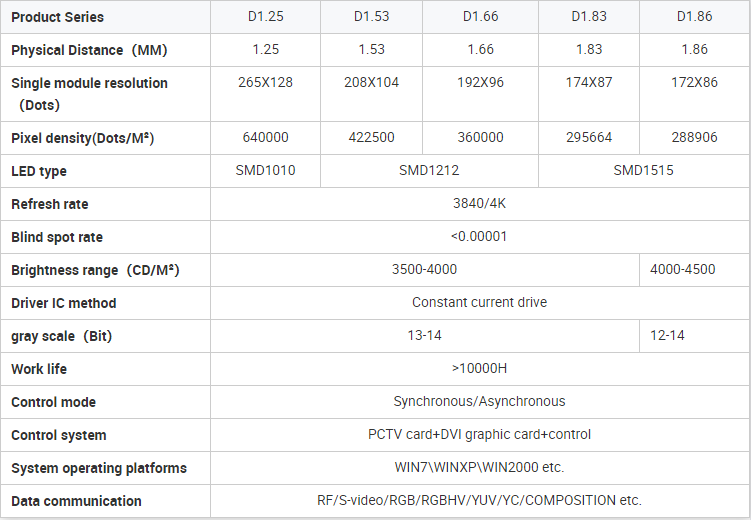This screenshot has width=751, height=520.
Task: Click the D1.83 column header
Action: [x=589, y=17]
